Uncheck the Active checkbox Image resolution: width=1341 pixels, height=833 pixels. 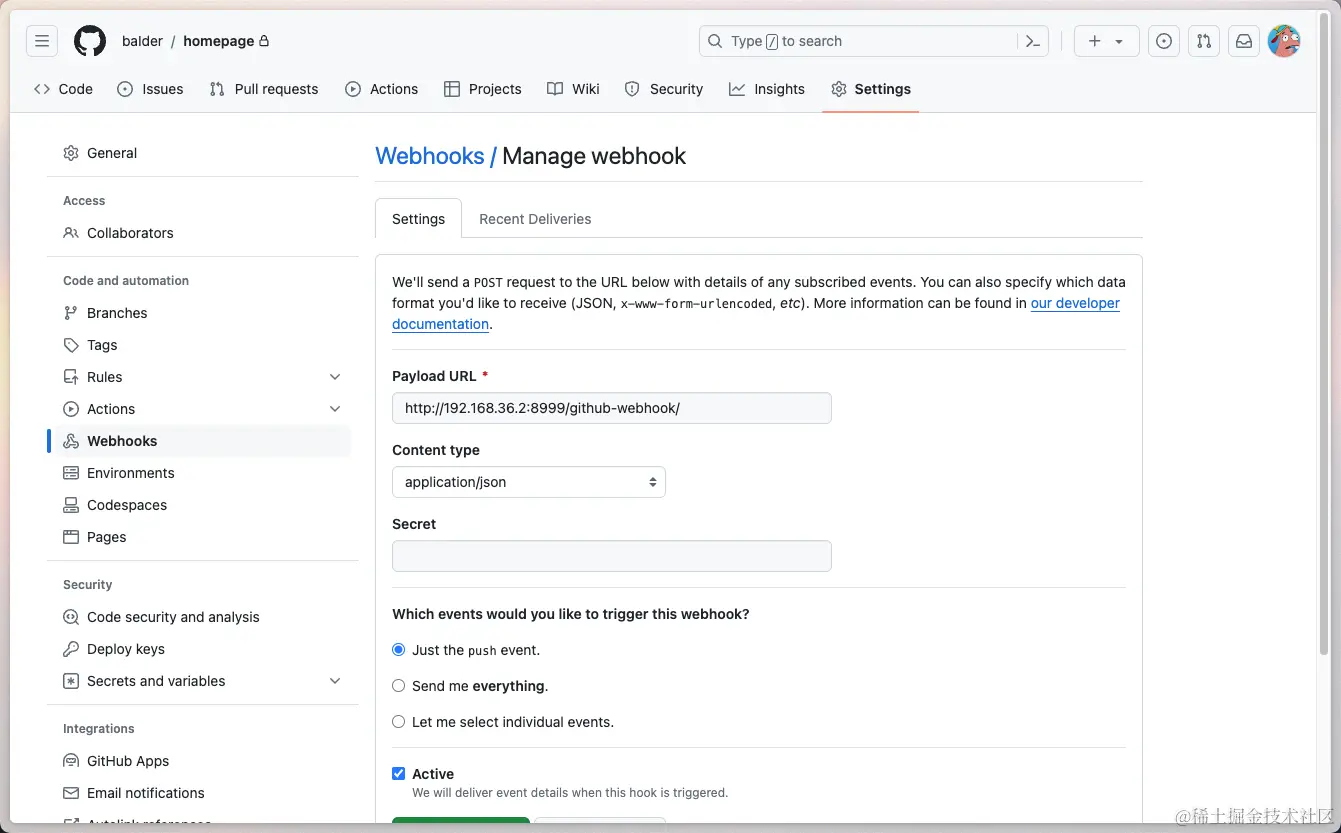coord(399,774)
